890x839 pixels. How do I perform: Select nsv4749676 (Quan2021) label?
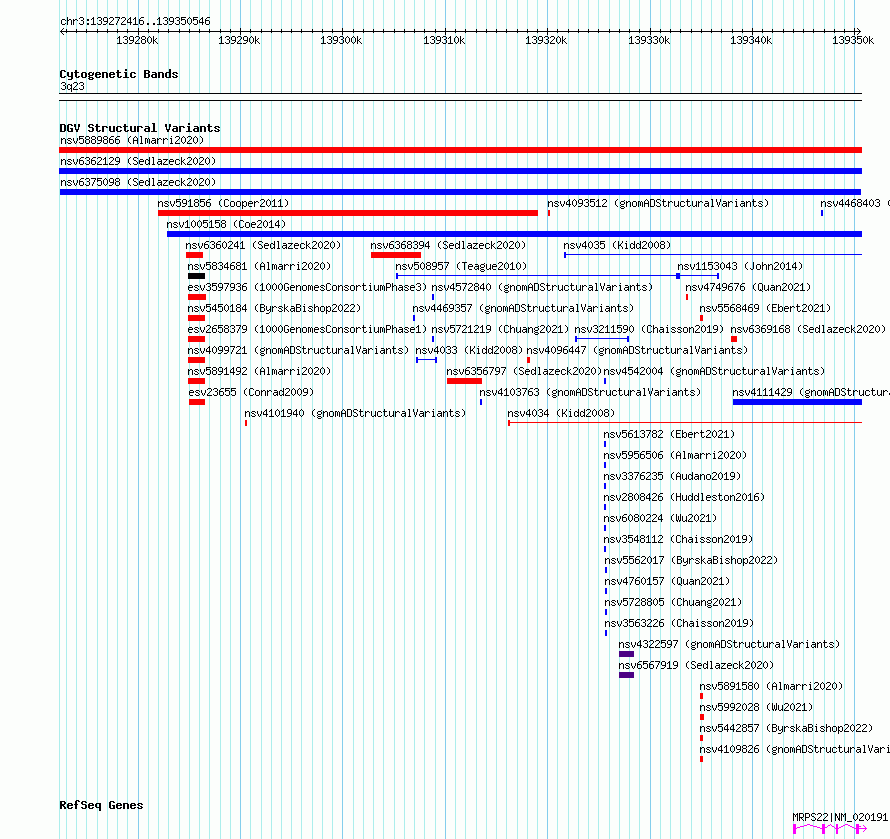tap(748, 287)
